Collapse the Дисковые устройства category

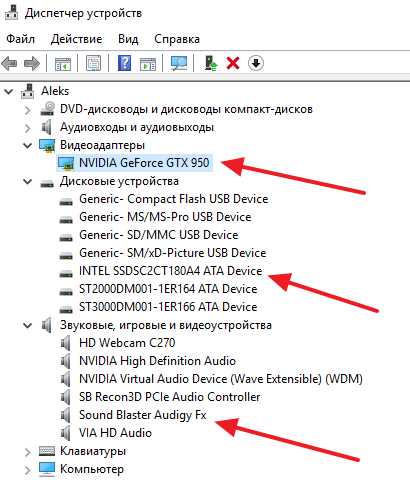coord(28,181)
